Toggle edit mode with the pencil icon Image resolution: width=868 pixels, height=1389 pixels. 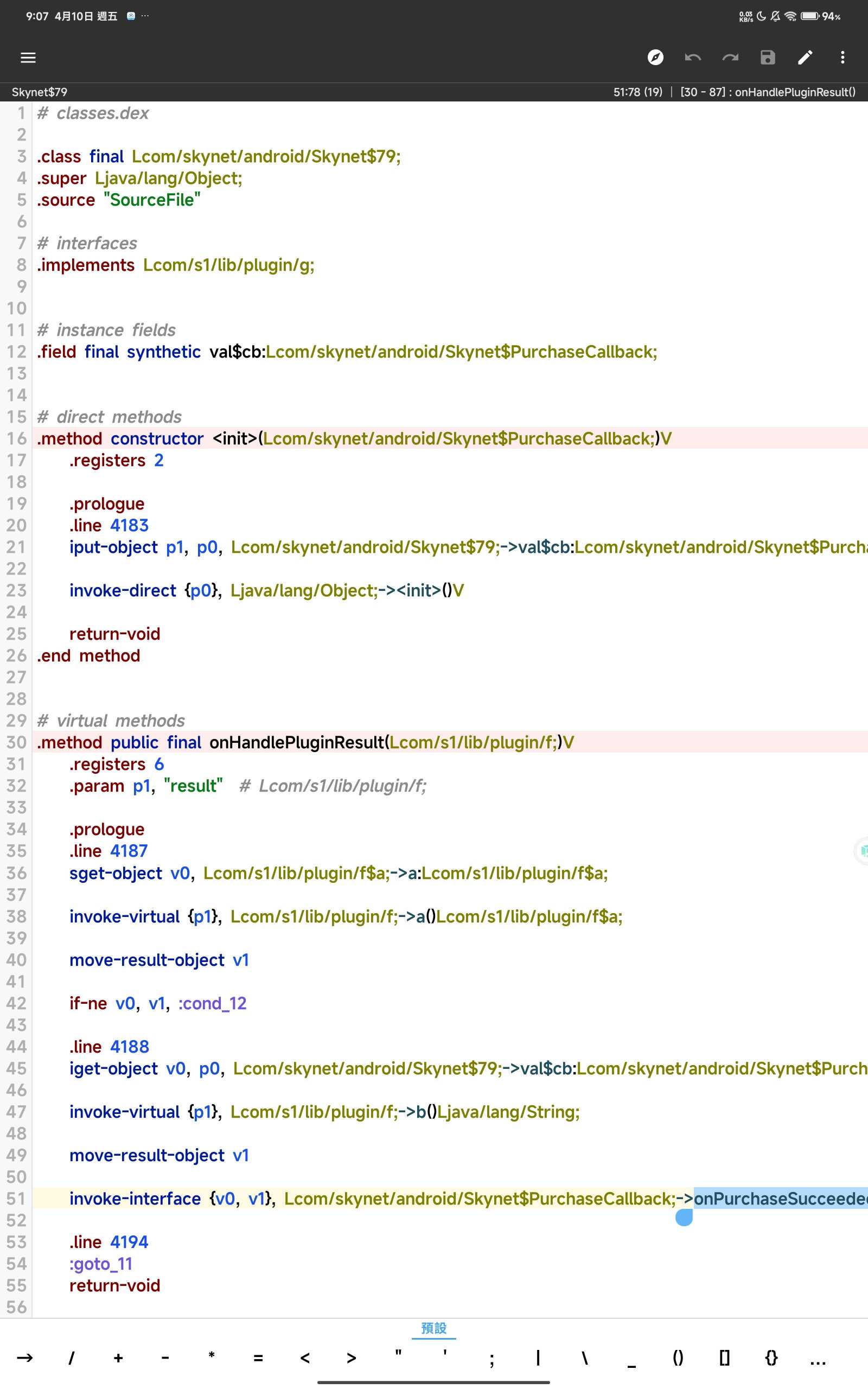(805, 58)
